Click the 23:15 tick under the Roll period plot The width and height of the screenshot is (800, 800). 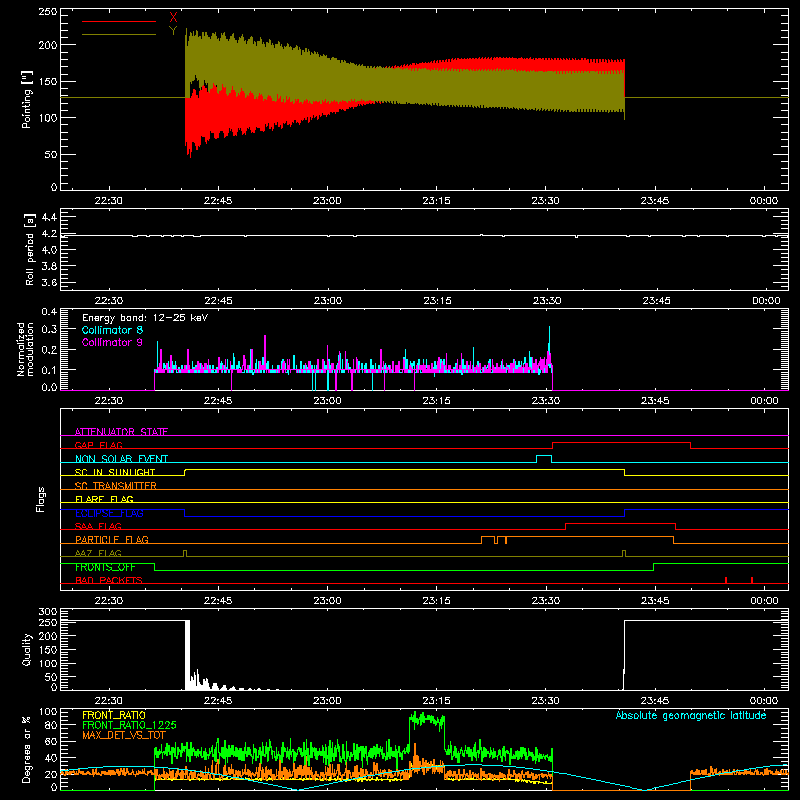pyautogui.click(x=437, y=301)
